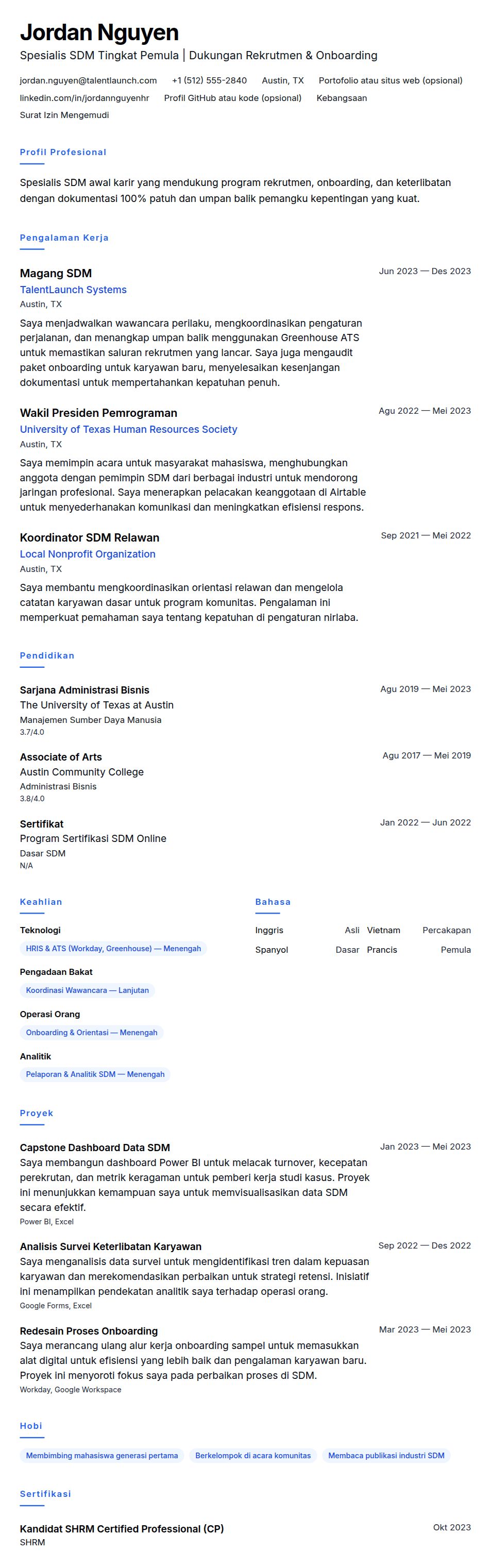Click the Inggris language entry
The height and width of the screenshot is (1568, 491).
(307, 930)
